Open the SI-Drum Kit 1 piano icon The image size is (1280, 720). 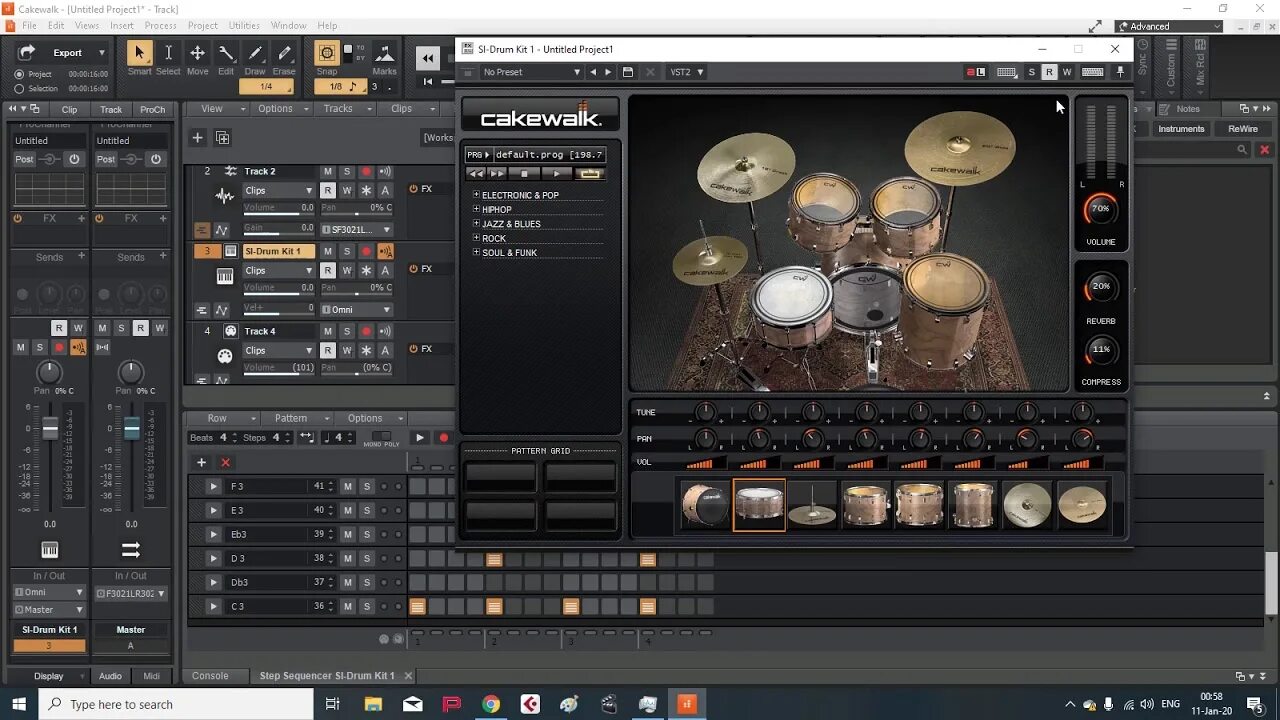[225, 276]
